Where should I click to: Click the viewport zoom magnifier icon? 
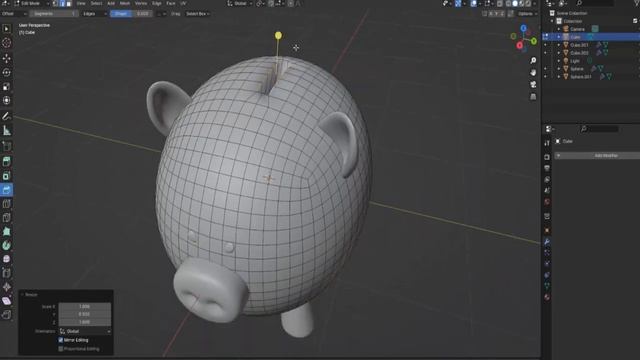pos(533,60)
